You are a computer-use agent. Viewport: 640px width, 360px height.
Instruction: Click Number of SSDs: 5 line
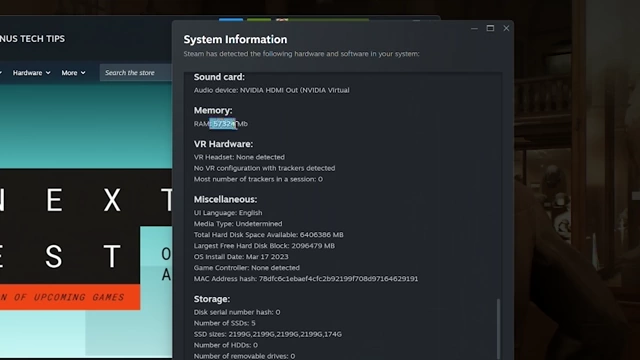[x=224, y=323]
